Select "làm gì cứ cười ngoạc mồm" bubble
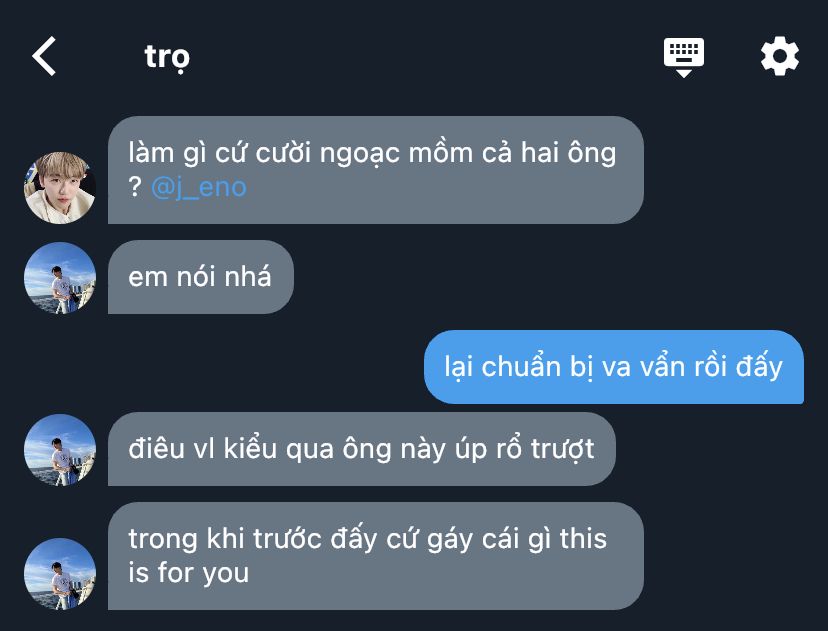 (375, 170)
